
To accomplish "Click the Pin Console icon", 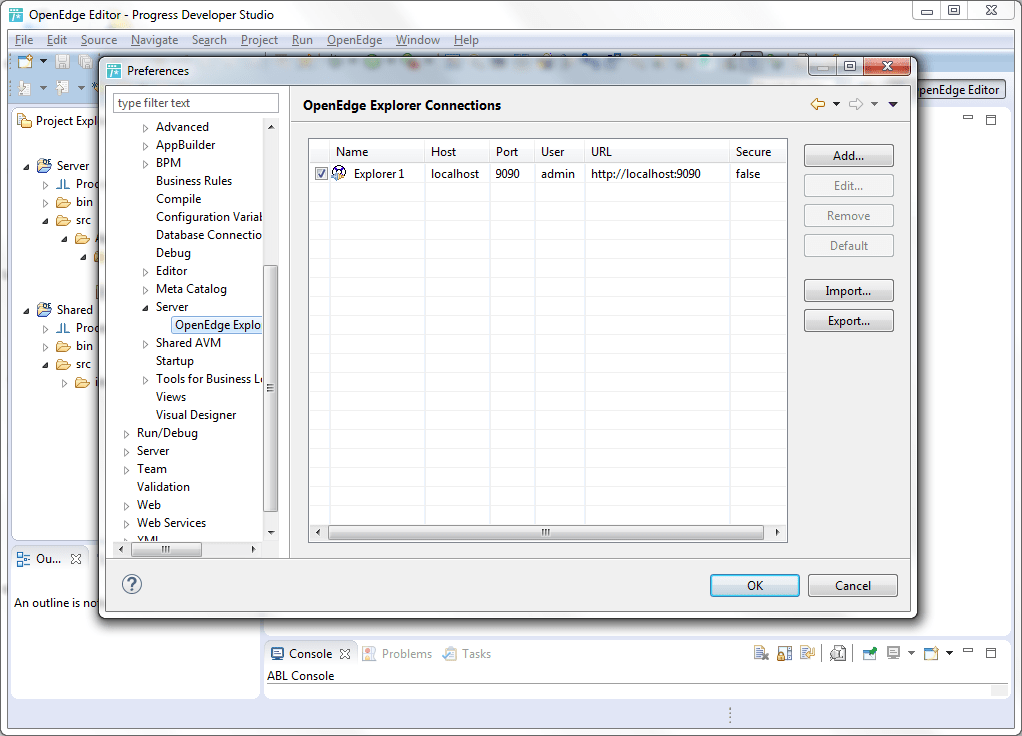I will (x=869, y=653).
